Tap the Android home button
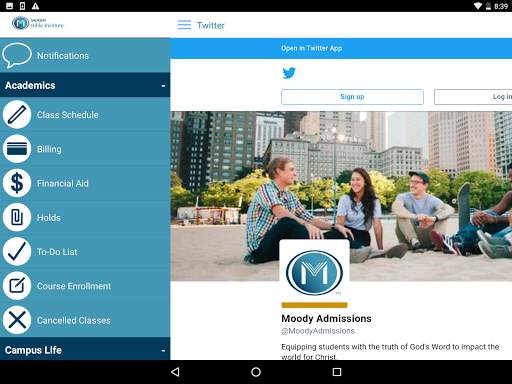Image resolution: width=512 pixels, height=384 pixels. click(x=256, y=372)
